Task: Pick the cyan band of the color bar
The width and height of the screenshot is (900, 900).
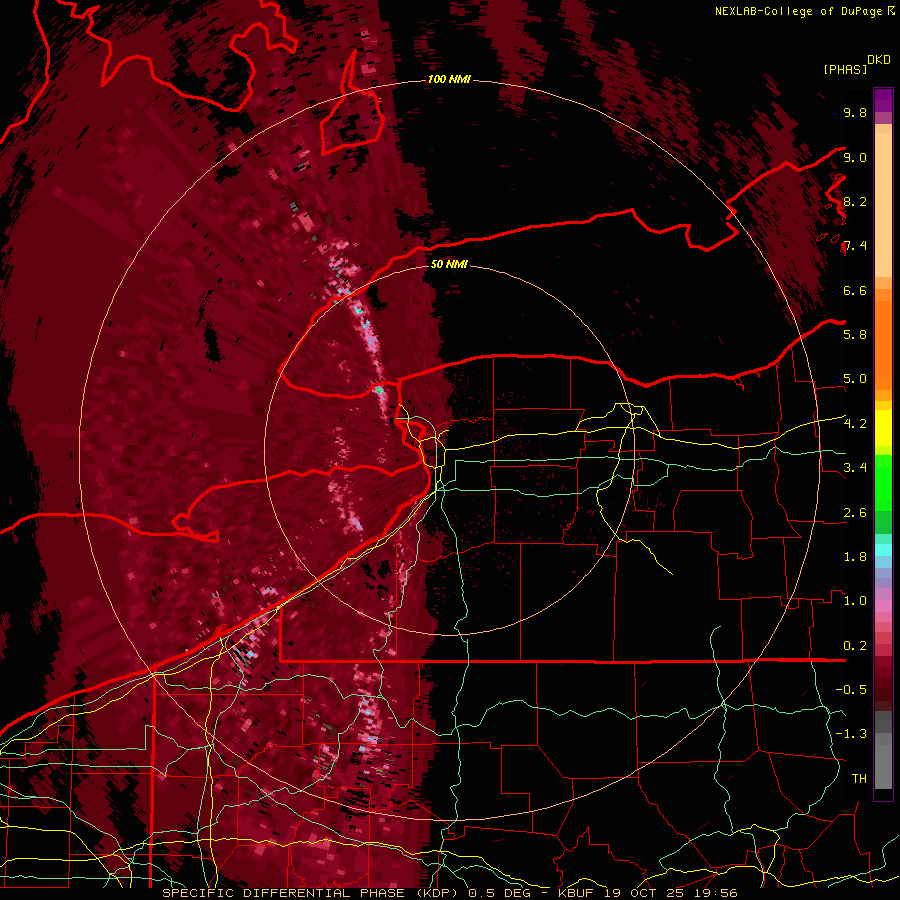Action: (x=883, y=550)
